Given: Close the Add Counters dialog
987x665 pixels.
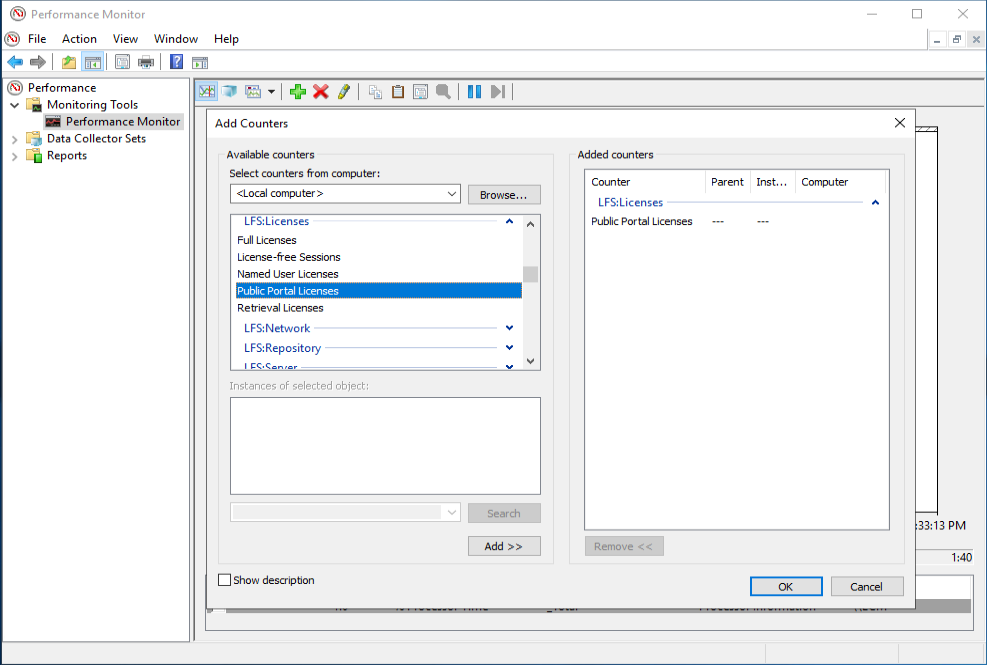Looking at the screenshot, I should click(900, 123).
